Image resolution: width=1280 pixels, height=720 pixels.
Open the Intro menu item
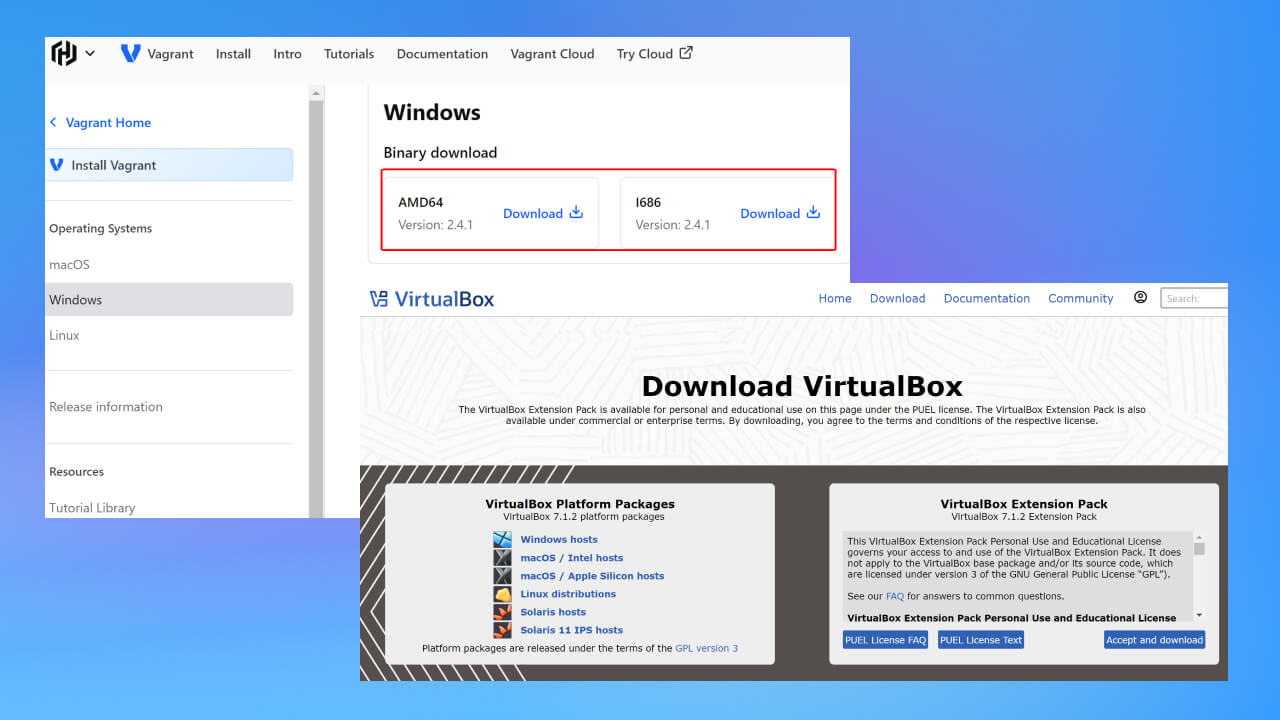pyautogui.click(x=287, y=54)
